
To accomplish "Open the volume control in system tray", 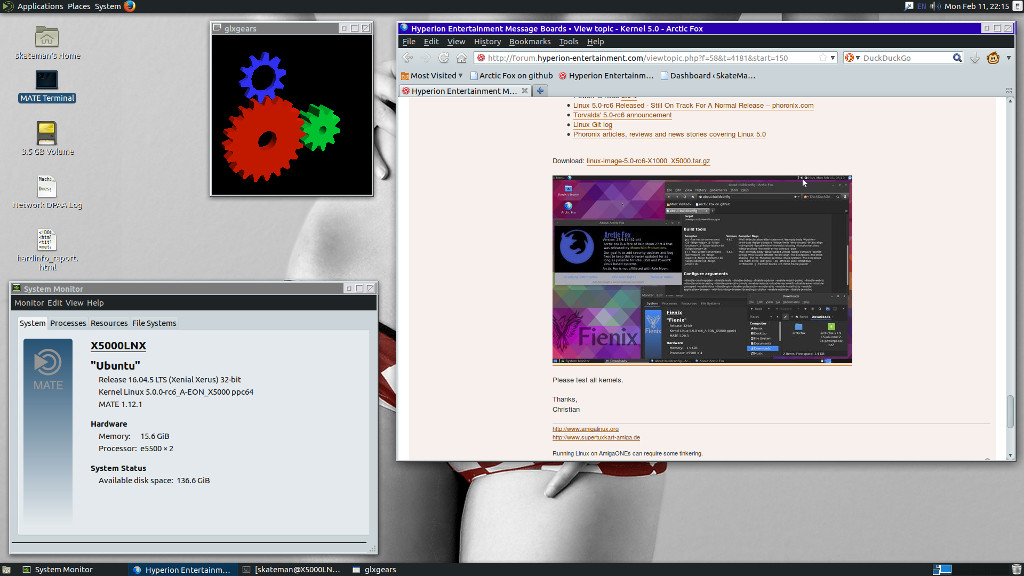I will pos(935,6).
